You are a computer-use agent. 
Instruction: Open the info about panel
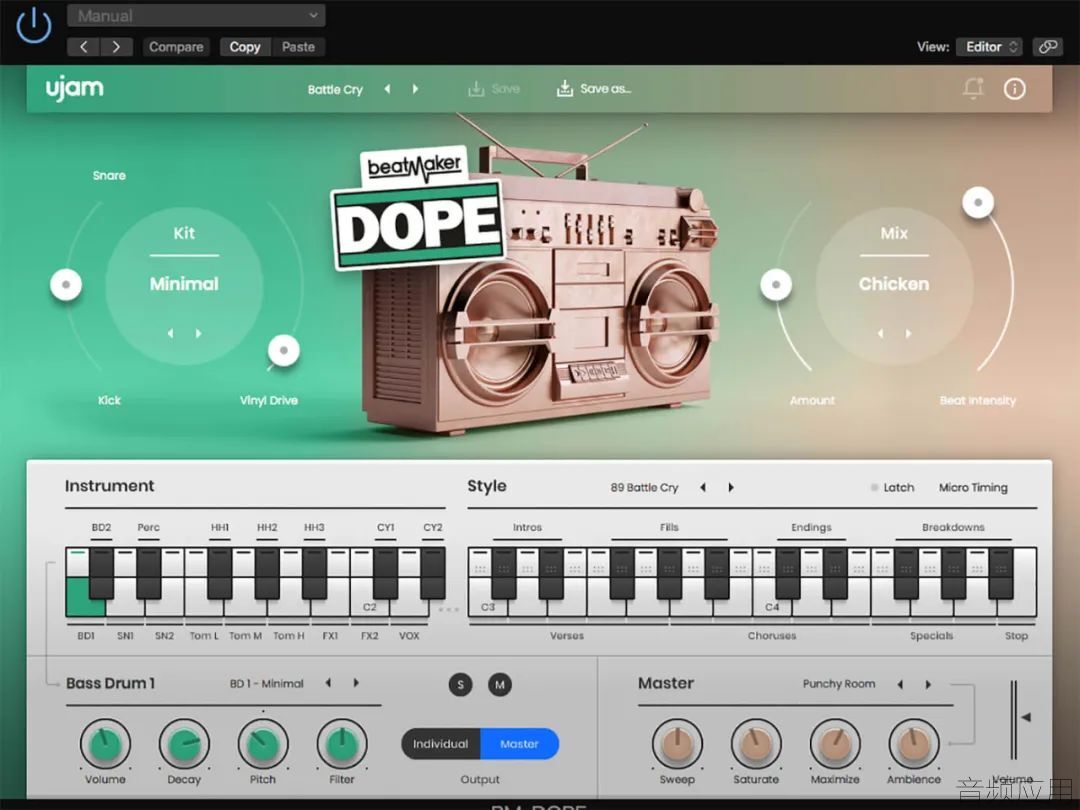tap(1015, 89)
